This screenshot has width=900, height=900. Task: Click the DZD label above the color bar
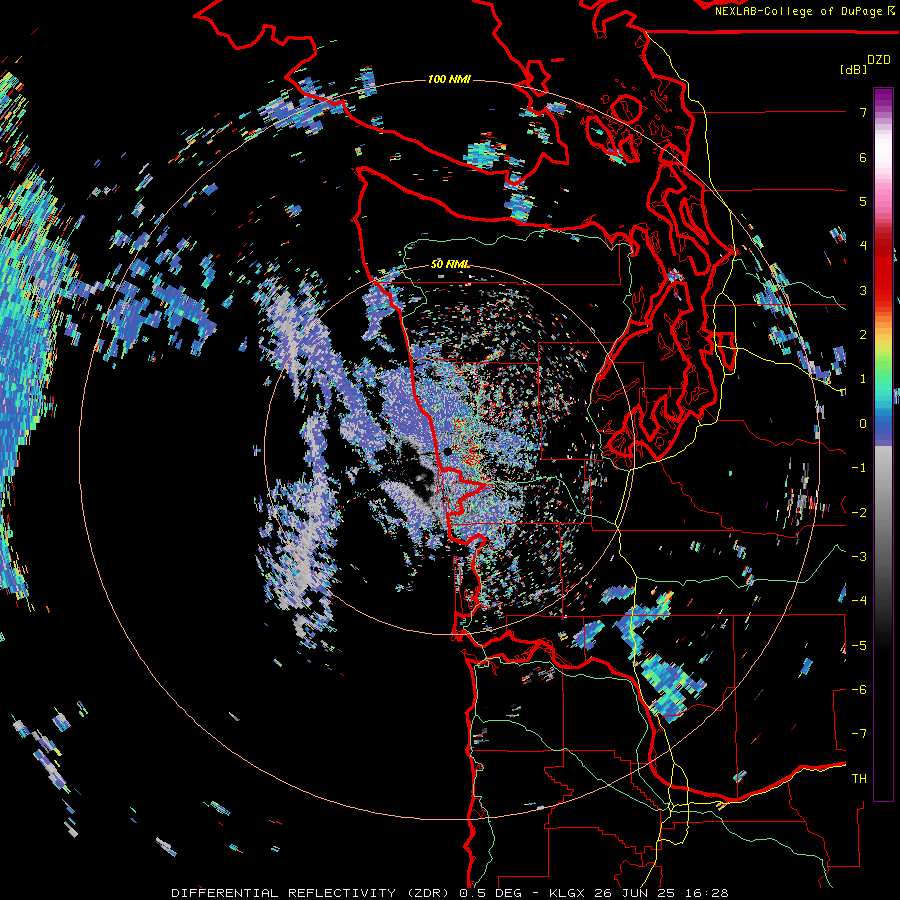click(879, 60)
